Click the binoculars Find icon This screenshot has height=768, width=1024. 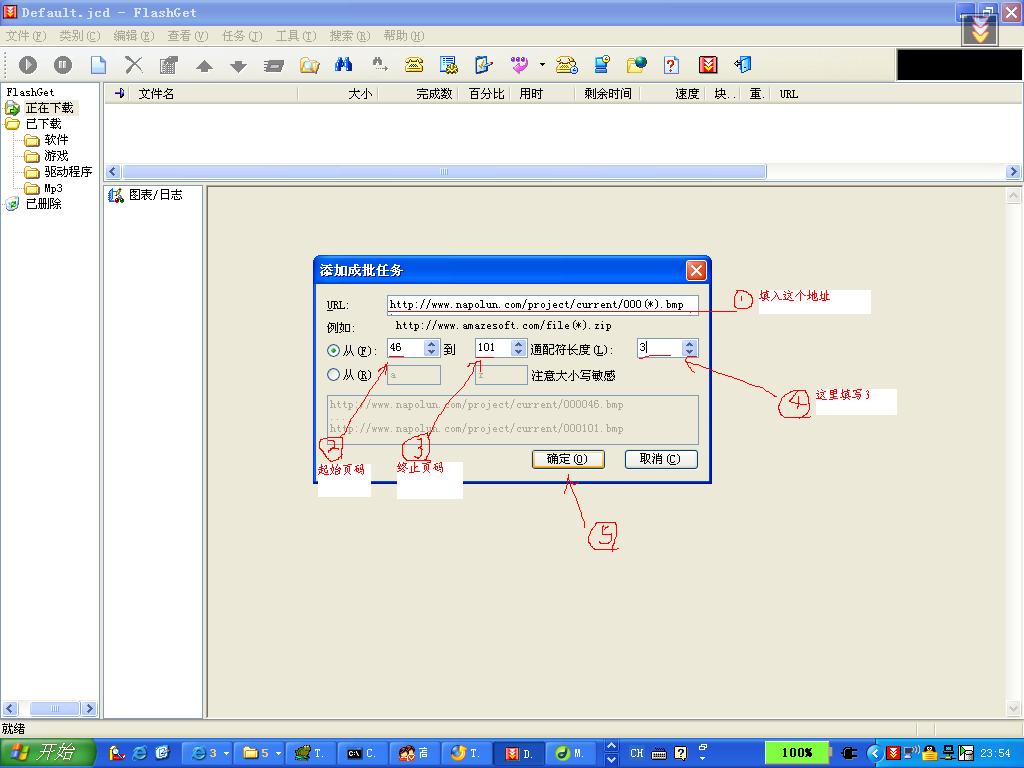[x=344, y=64]
